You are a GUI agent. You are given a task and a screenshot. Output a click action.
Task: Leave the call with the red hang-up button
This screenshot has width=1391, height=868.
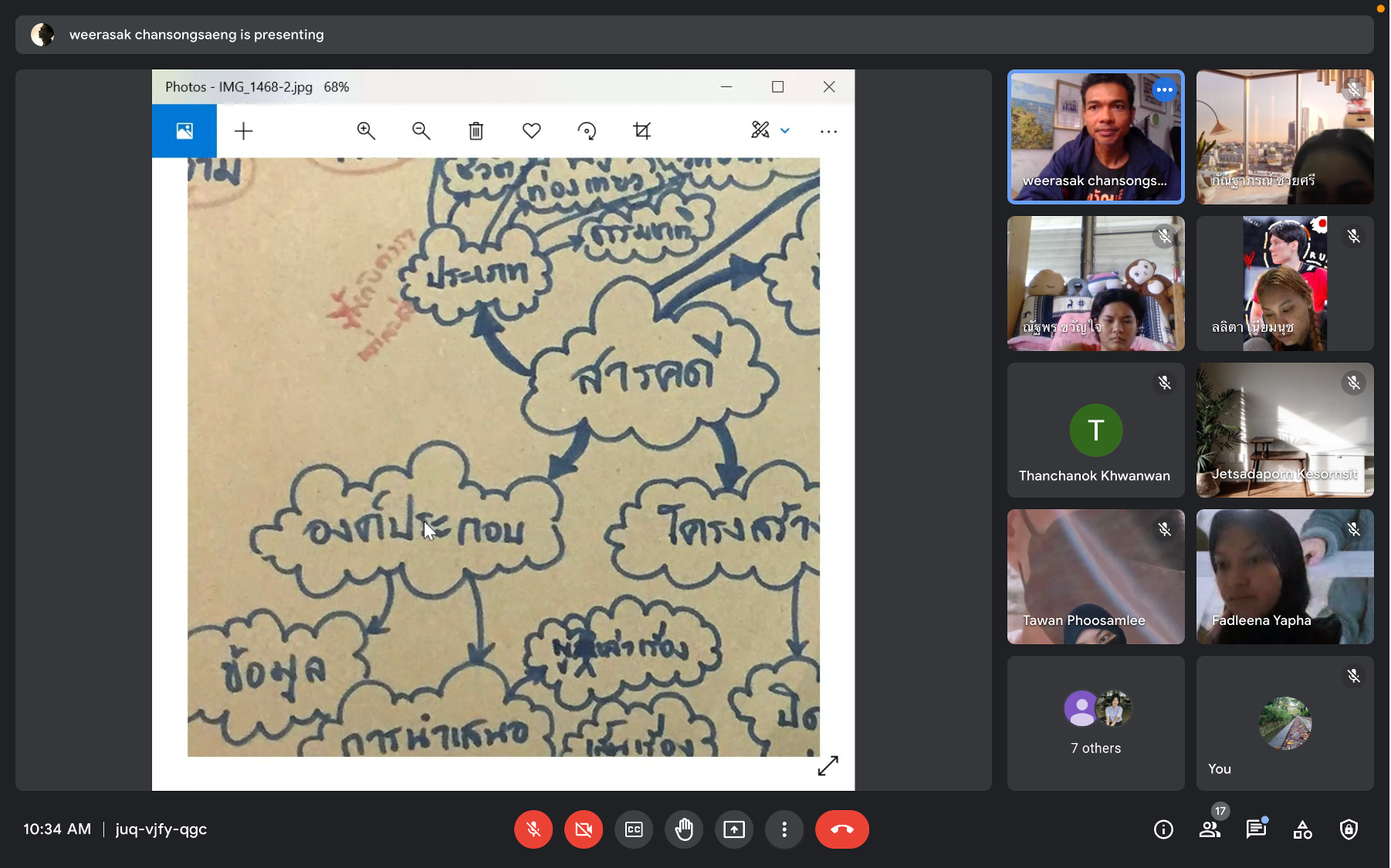[841, 829]
